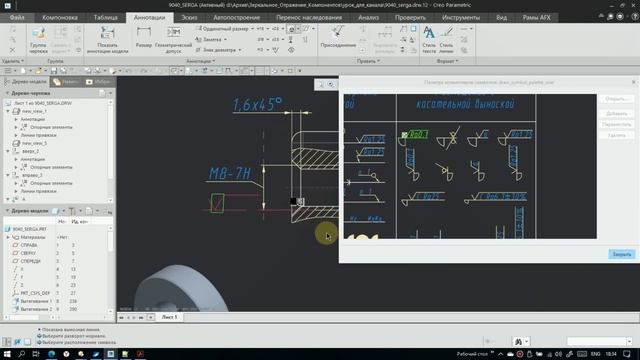The image size is (640, 360).
Task: Open the Ординатный размер dropdown arrow
Action: pyautogui.click(x=252, y=29)
